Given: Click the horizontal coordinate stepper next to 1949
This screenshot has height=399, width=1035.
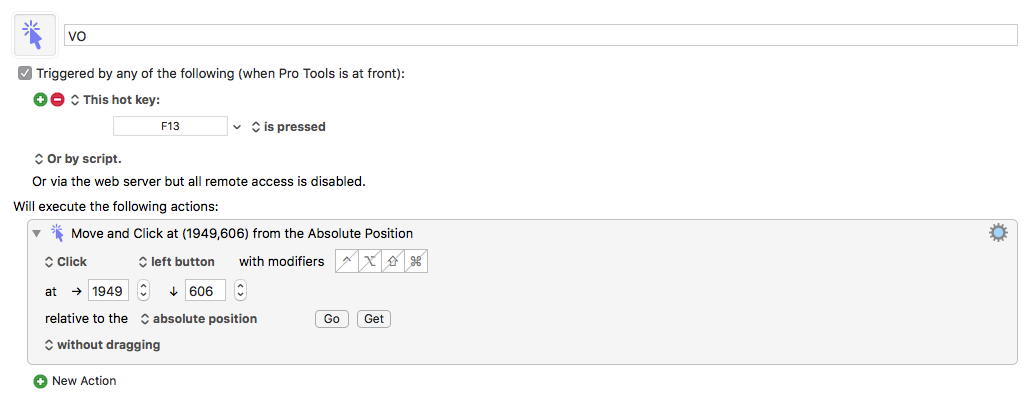Looking at the screenshot, I should coord(143,290).
